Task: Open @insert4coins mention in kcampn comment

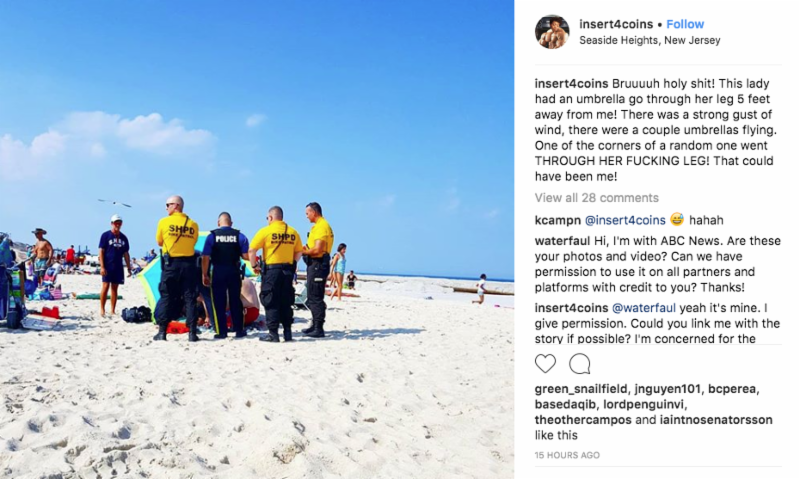Action: pyautogui.click(x=625, y=220)
